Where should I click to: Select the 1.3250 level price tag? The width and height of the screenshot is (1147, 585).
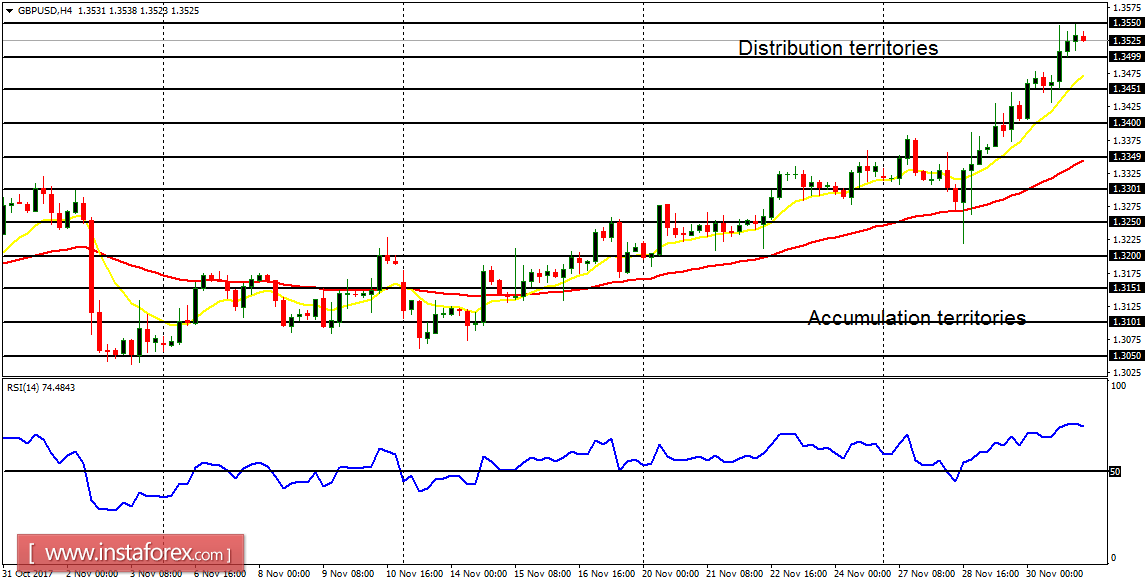[1127, 222]
